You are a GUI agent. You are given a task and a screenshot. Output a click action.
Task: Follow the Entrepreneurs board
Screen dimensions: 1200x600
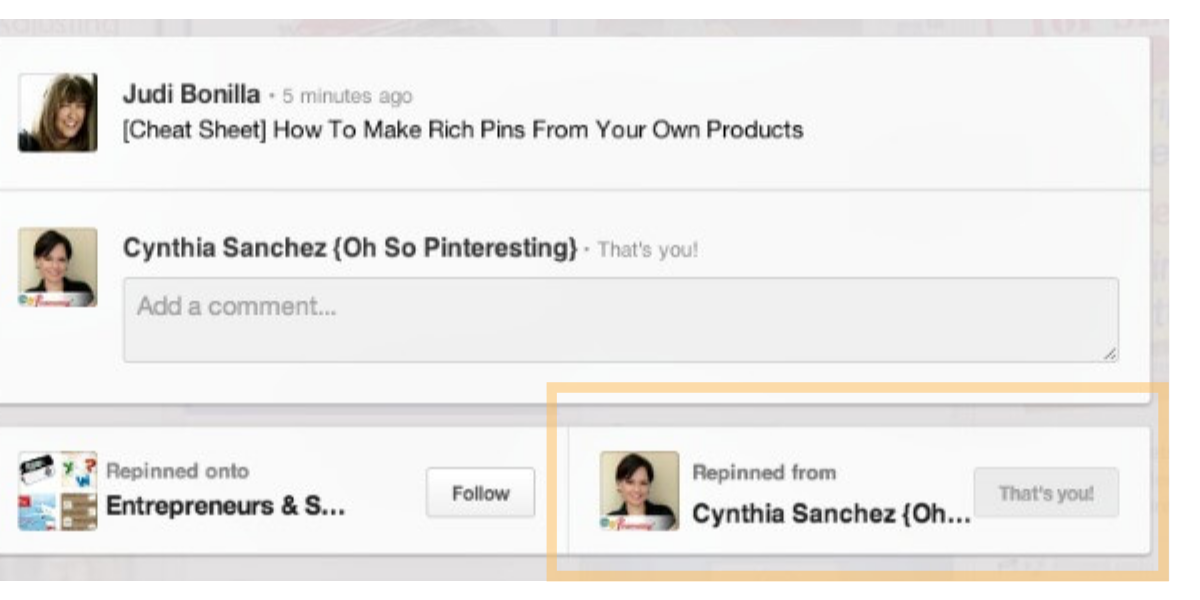click(x=480, y=493)
